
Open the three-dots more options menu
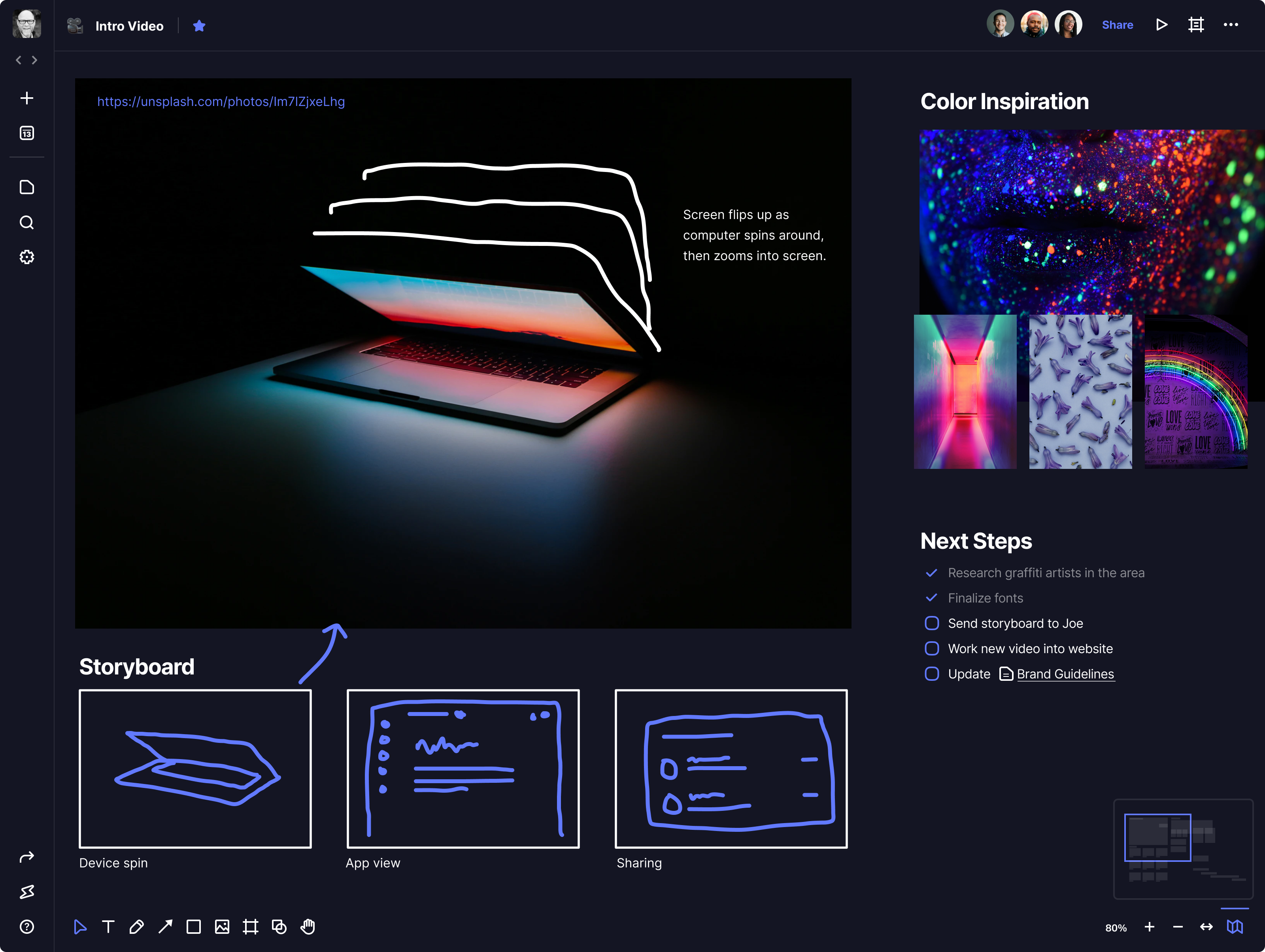(x=1231, y=25)
